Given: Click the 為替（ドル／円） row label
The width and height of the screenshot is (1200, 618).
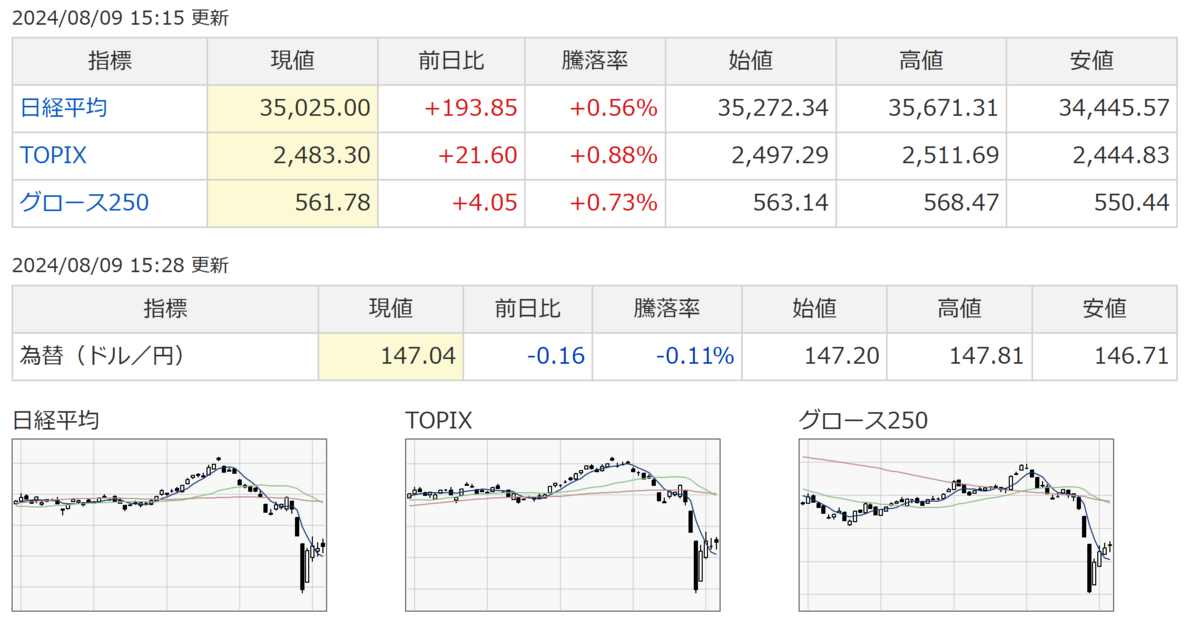Looking at the screenshot, I should (x=102, y=356).
